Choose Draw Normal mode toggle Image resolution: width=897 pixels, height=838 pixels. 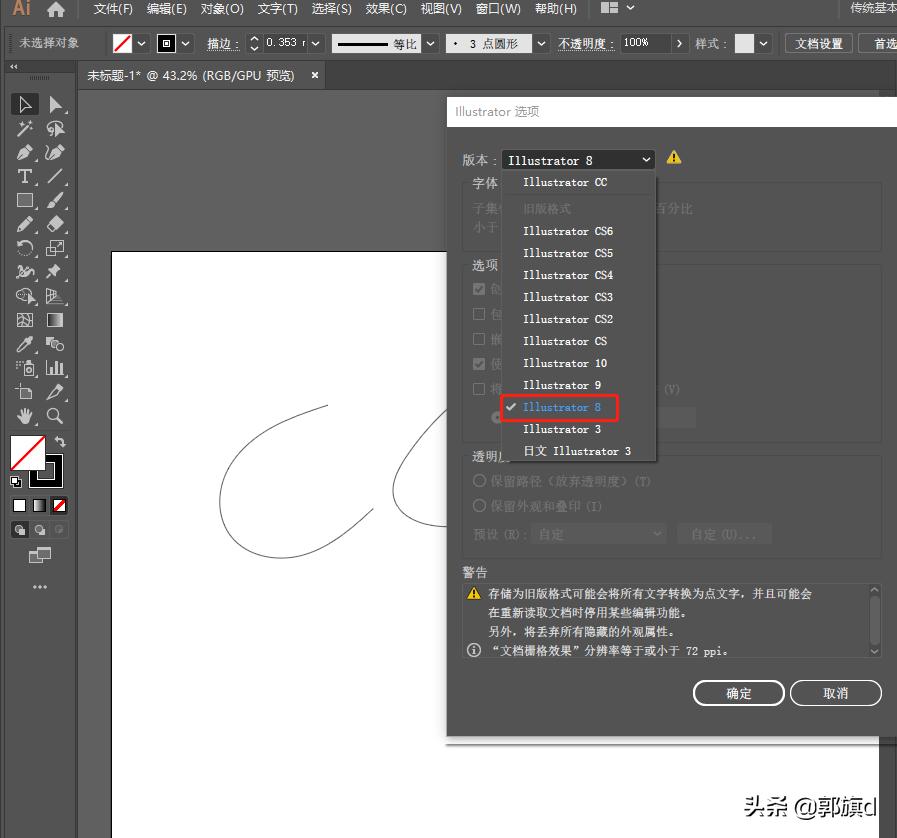[x=20, y=530]
